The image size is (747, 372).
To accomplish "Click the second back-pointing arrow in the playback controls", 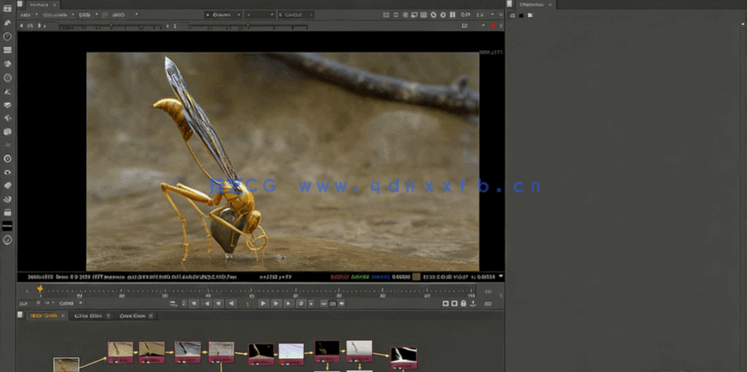I will point(207,303).
